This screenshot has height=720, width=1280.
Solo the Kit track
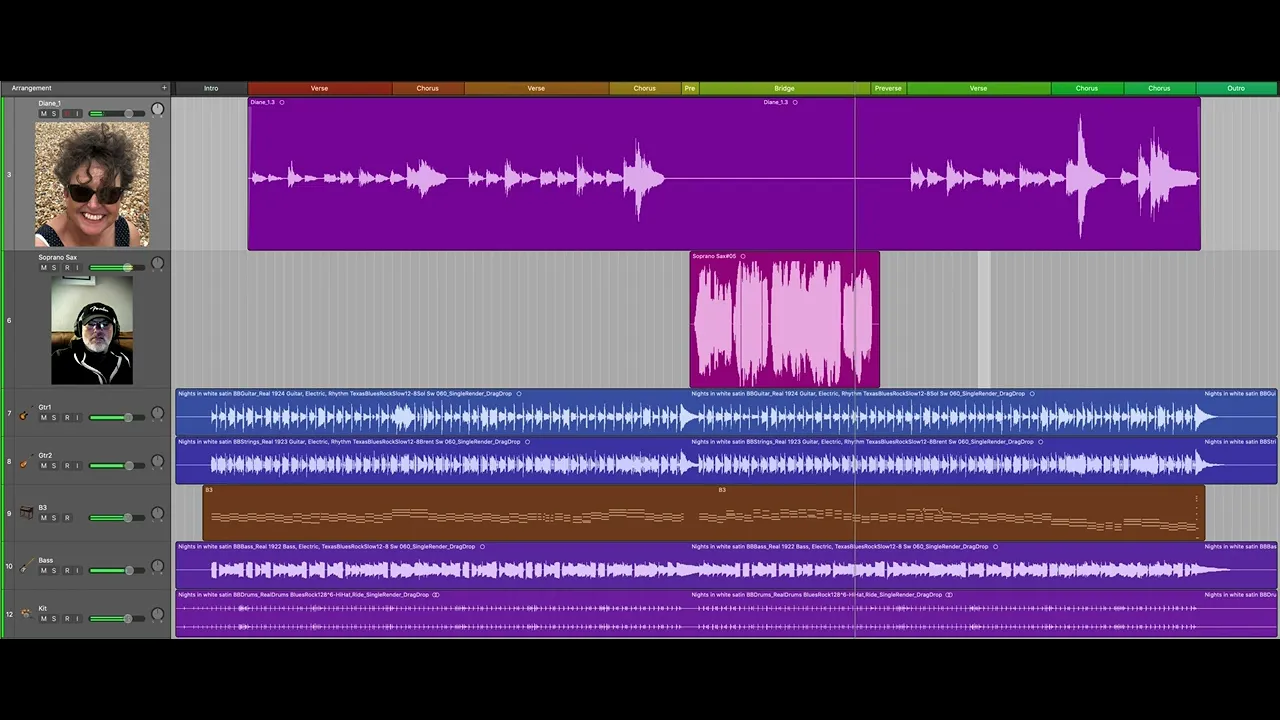pyautogui.click(x=54, y=619)
